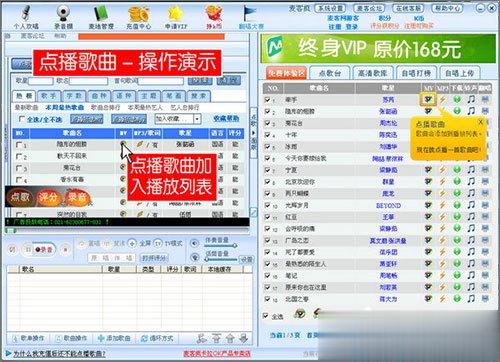Check box for row 4 香水有毒

pos(19,180)
